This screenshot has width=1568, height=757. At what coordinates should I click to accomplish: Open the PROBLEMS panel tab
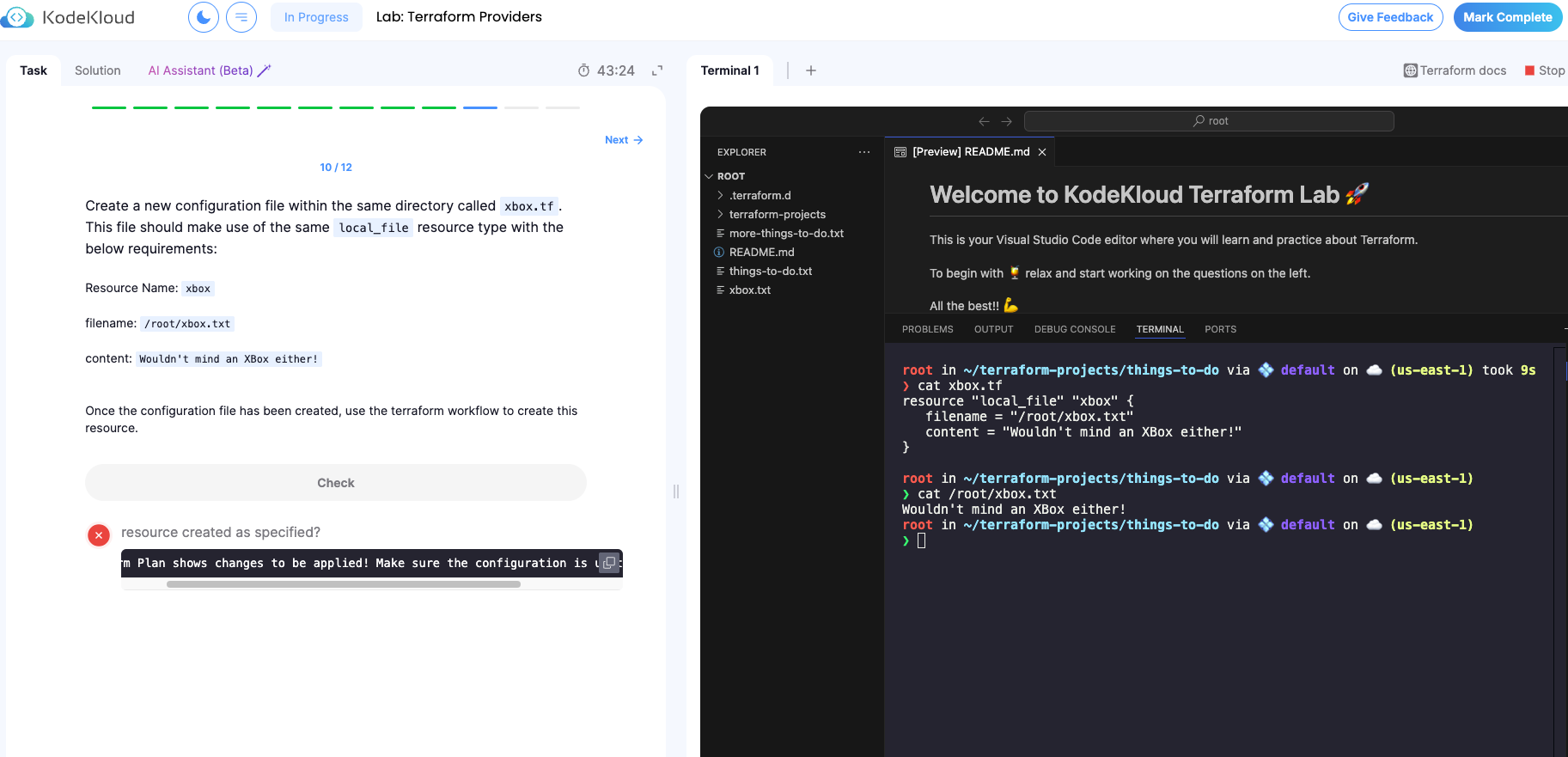pyautogui.click(x=927, y=329)
